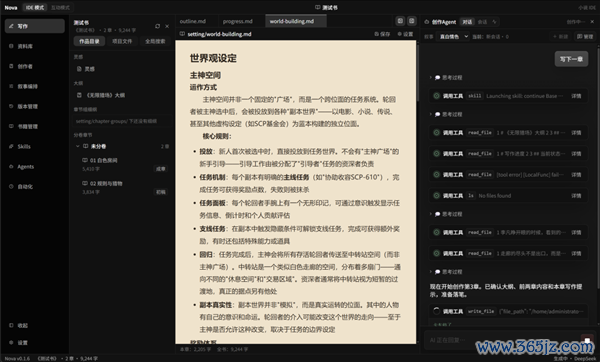Click the status badge on chapter 02
Image resolution: width=600 pixels, height=362 pixels.
pos(160,192)
